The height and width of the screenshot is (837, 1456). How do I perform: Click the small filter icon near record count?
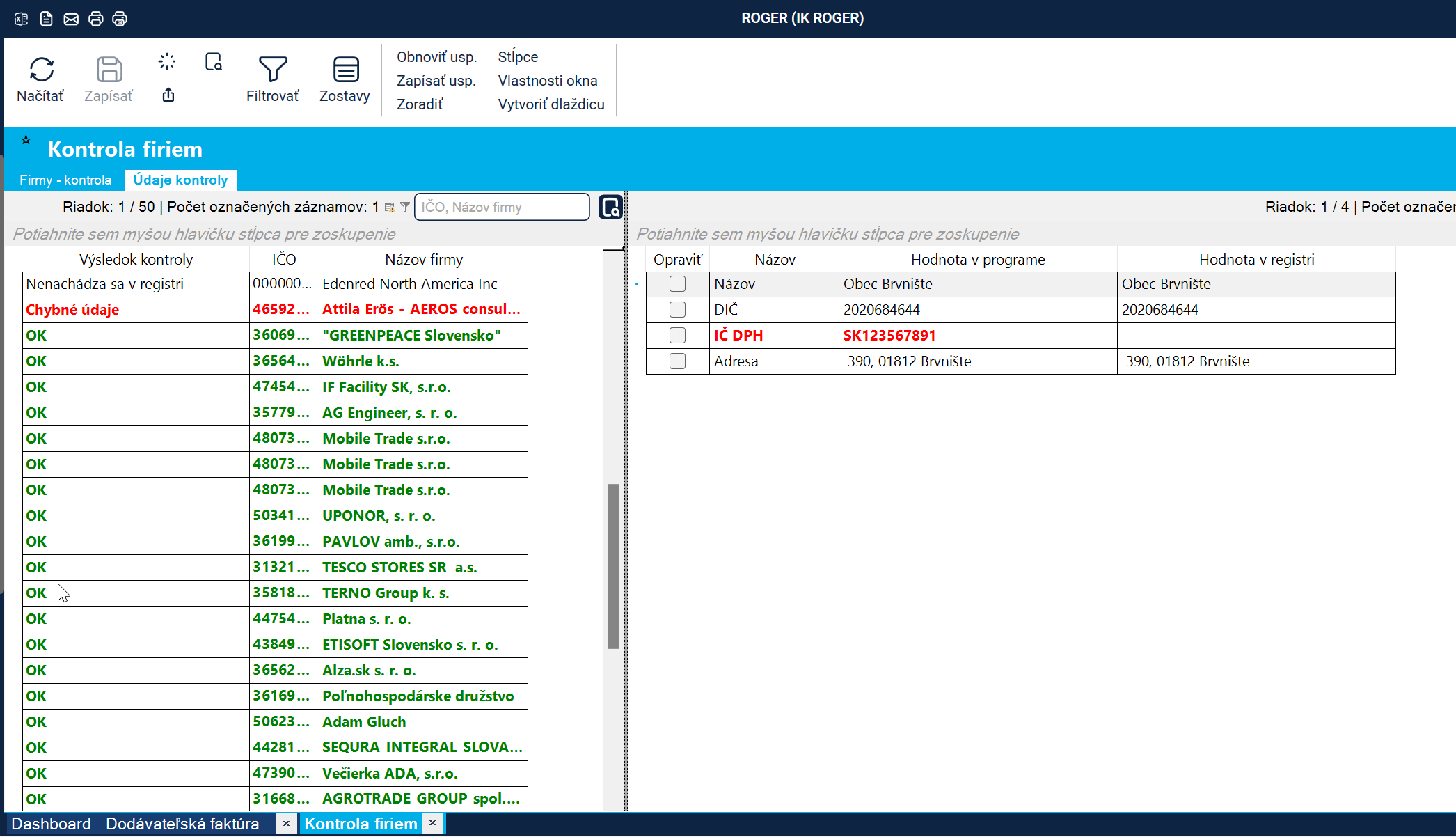(405, 207)
